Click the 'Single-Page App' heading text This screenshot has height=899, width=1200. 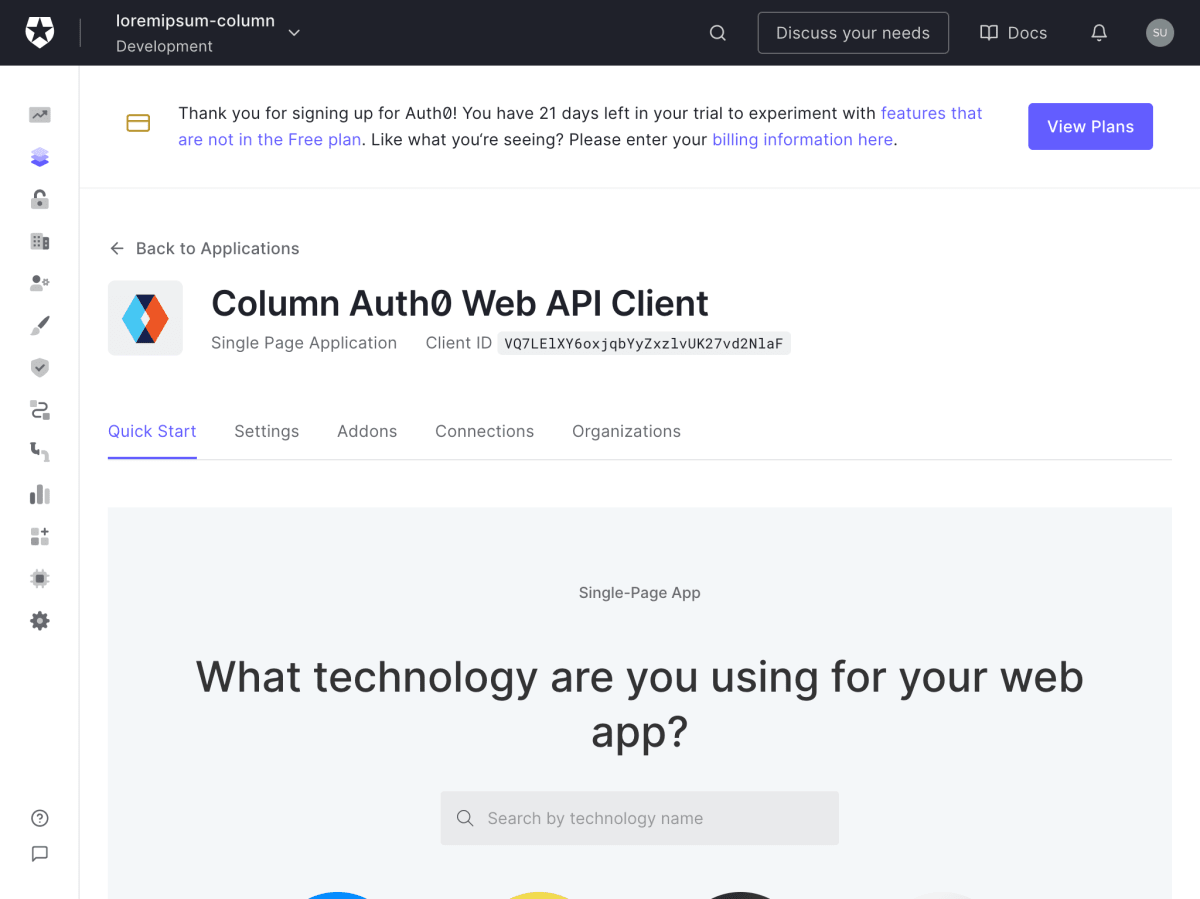point(640,592)
